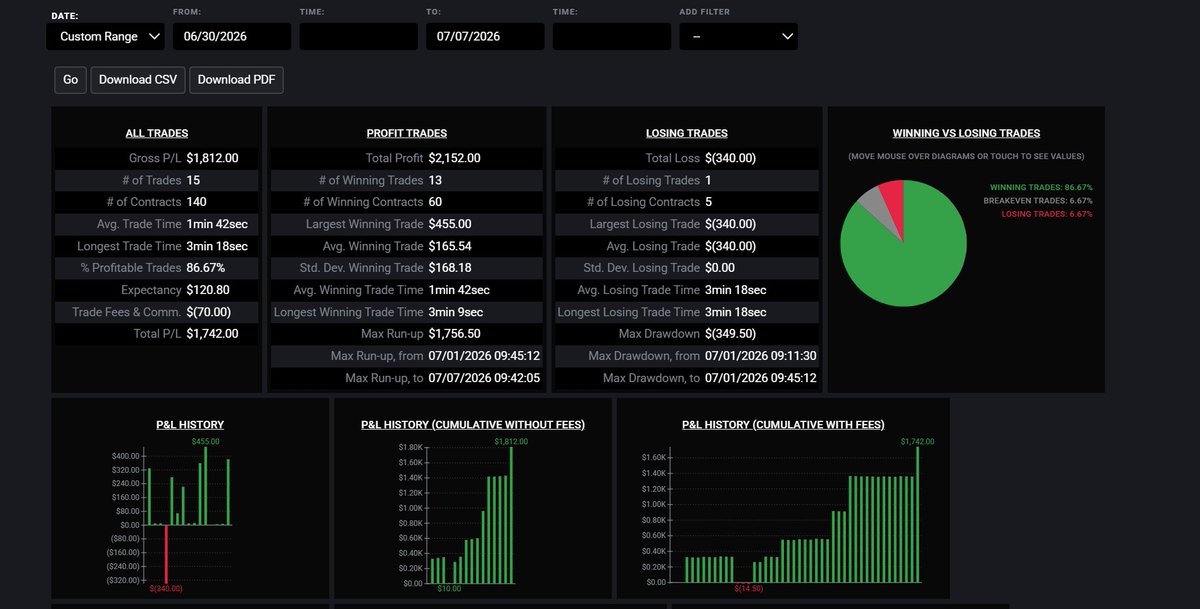Click Avg. Winning Trade value $165.54

point(450,246)
